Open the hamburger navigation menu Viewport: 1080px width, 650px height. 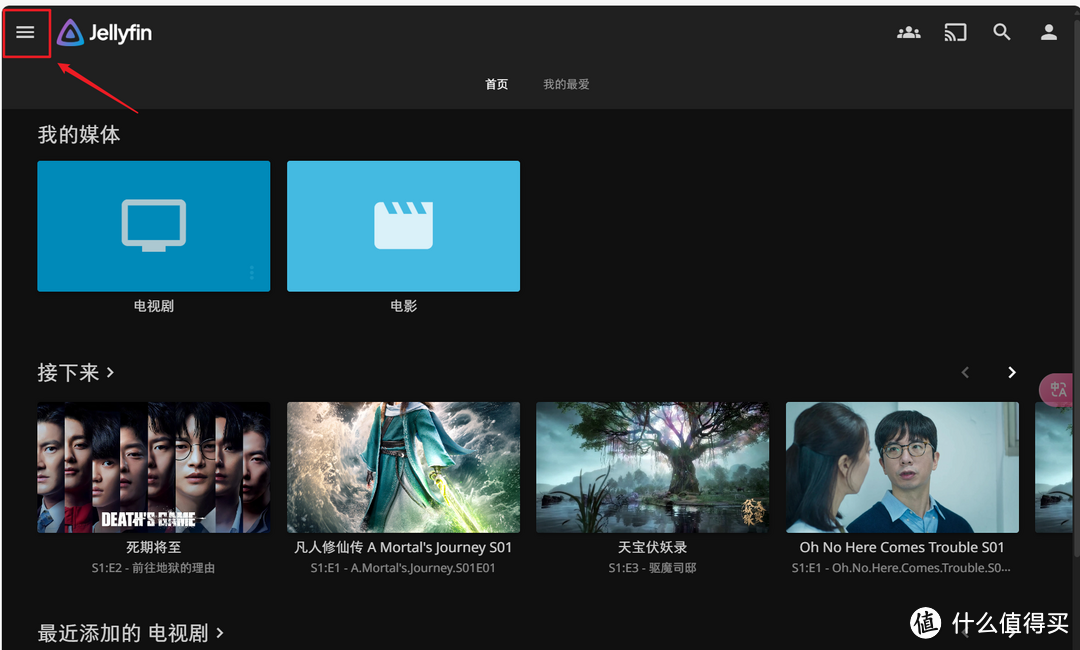click(25, 33)
